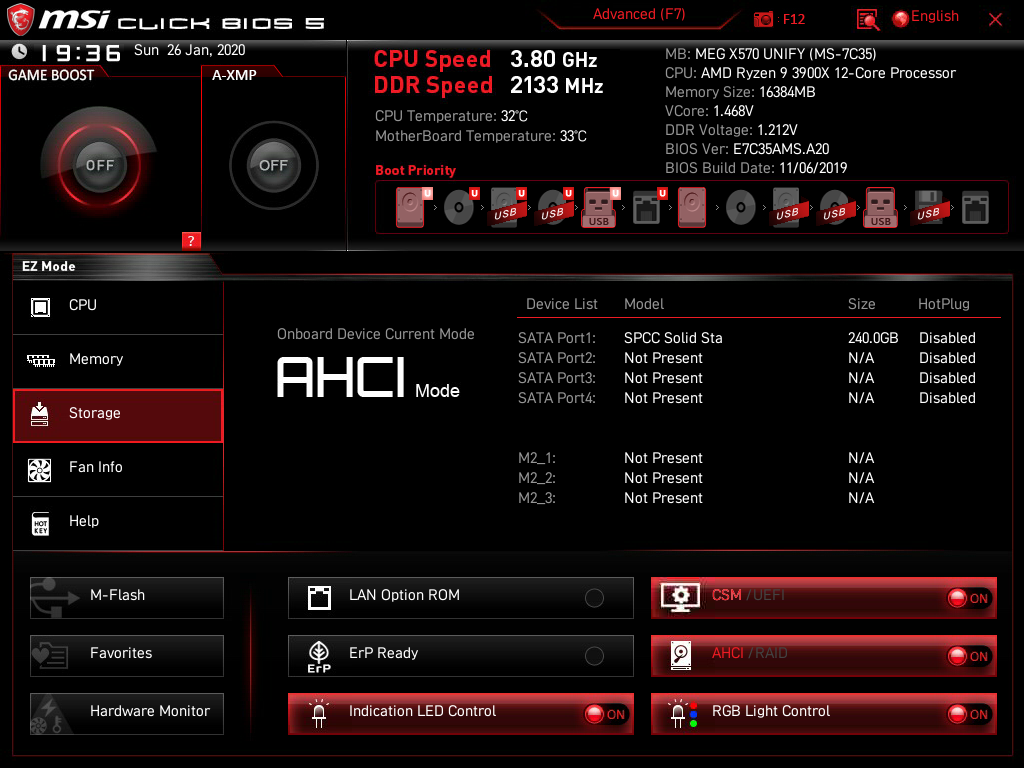Click the memory module icon in sidebar
This screenshot has width=1024, height=768.
40,360
